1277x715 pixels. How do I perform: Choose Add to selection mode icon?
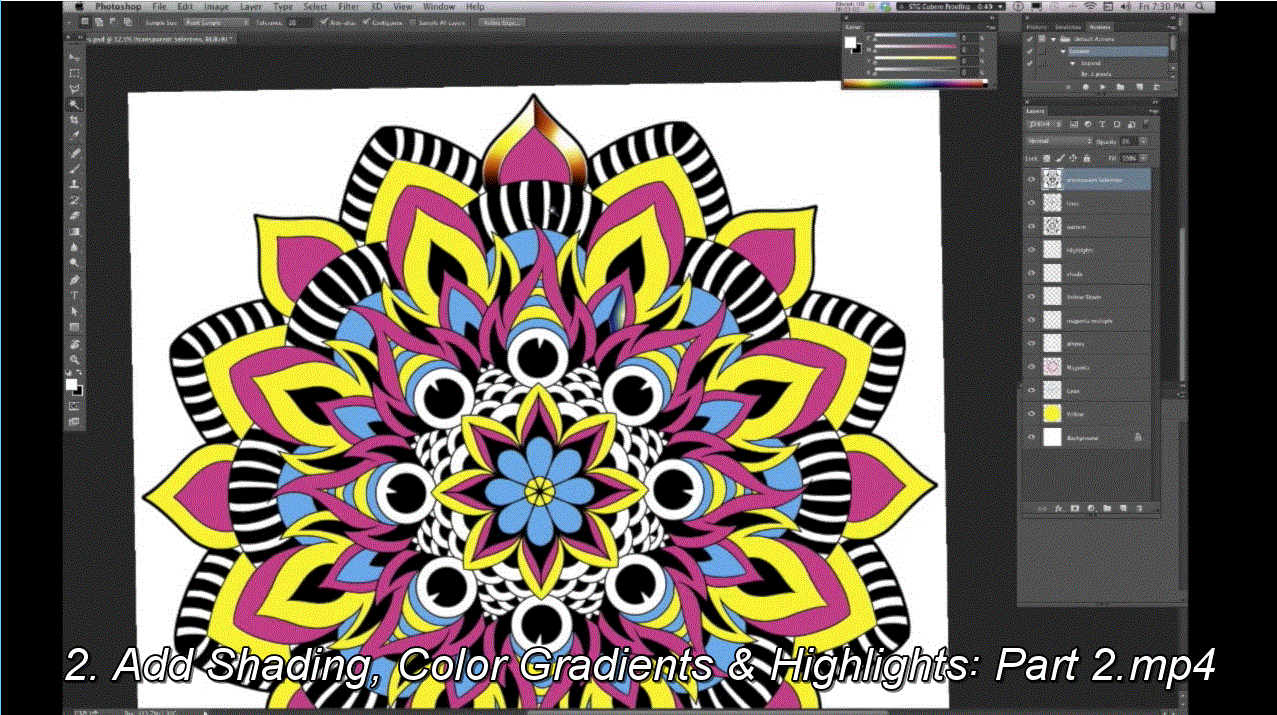pos(99,21)
